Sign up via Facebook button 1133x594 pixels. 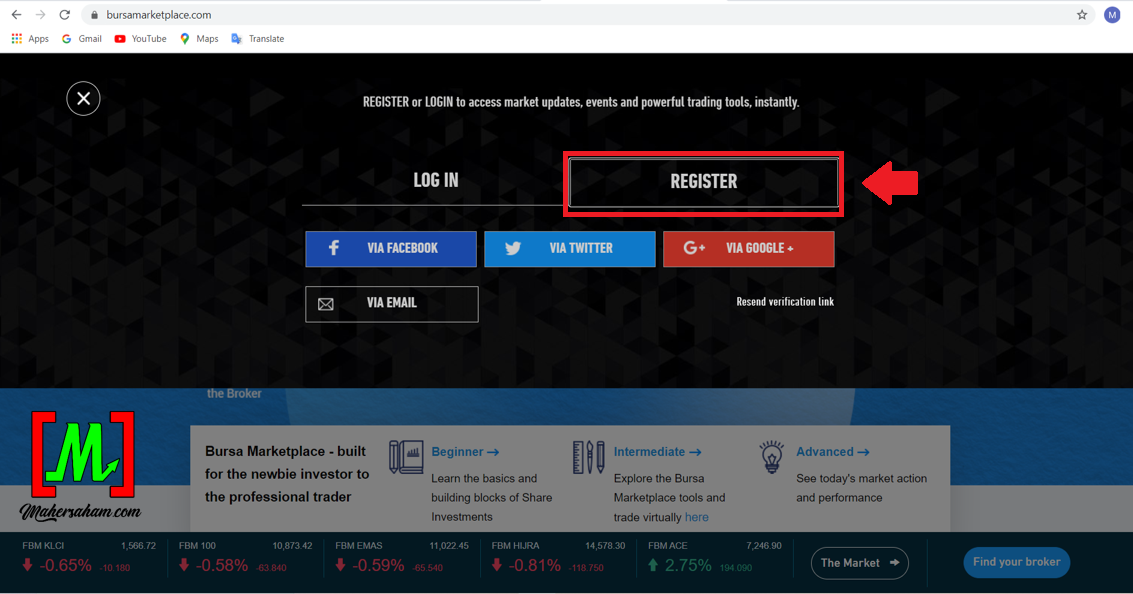tap(391, 248)
